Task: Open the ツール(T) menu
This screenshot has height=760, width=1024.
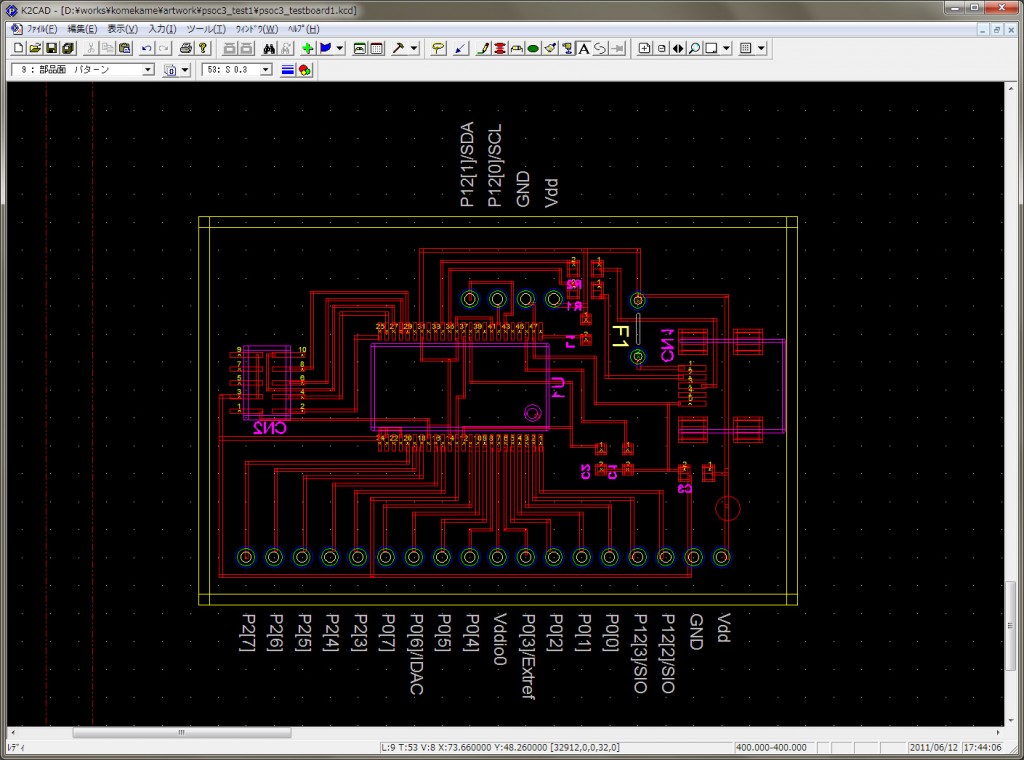Action: (206, 29)
